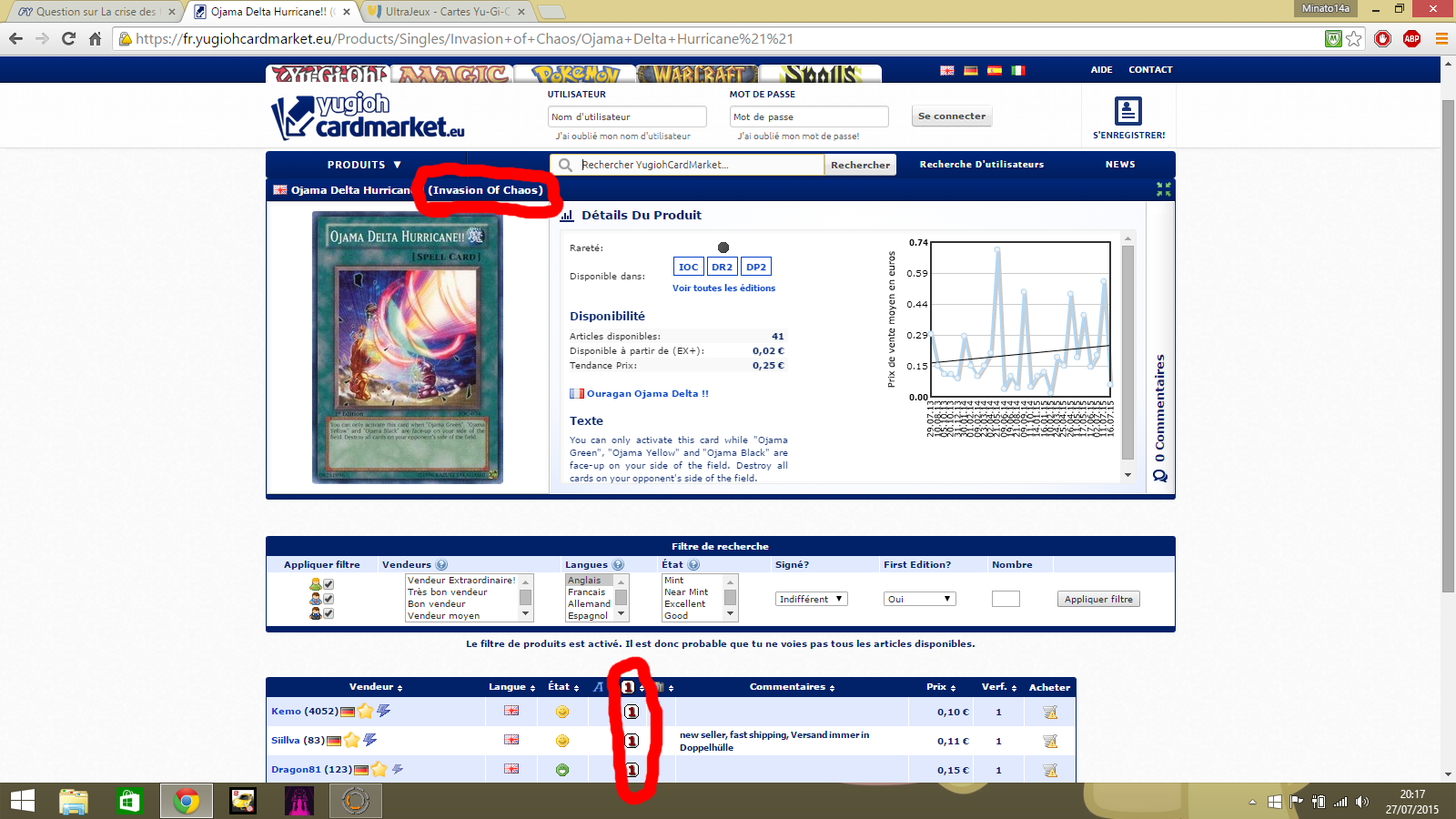Viewport: 1456px width, 819px height.
Task: Click the S'ENREGISTRER register icon
Action: (x=1128, y=111)
